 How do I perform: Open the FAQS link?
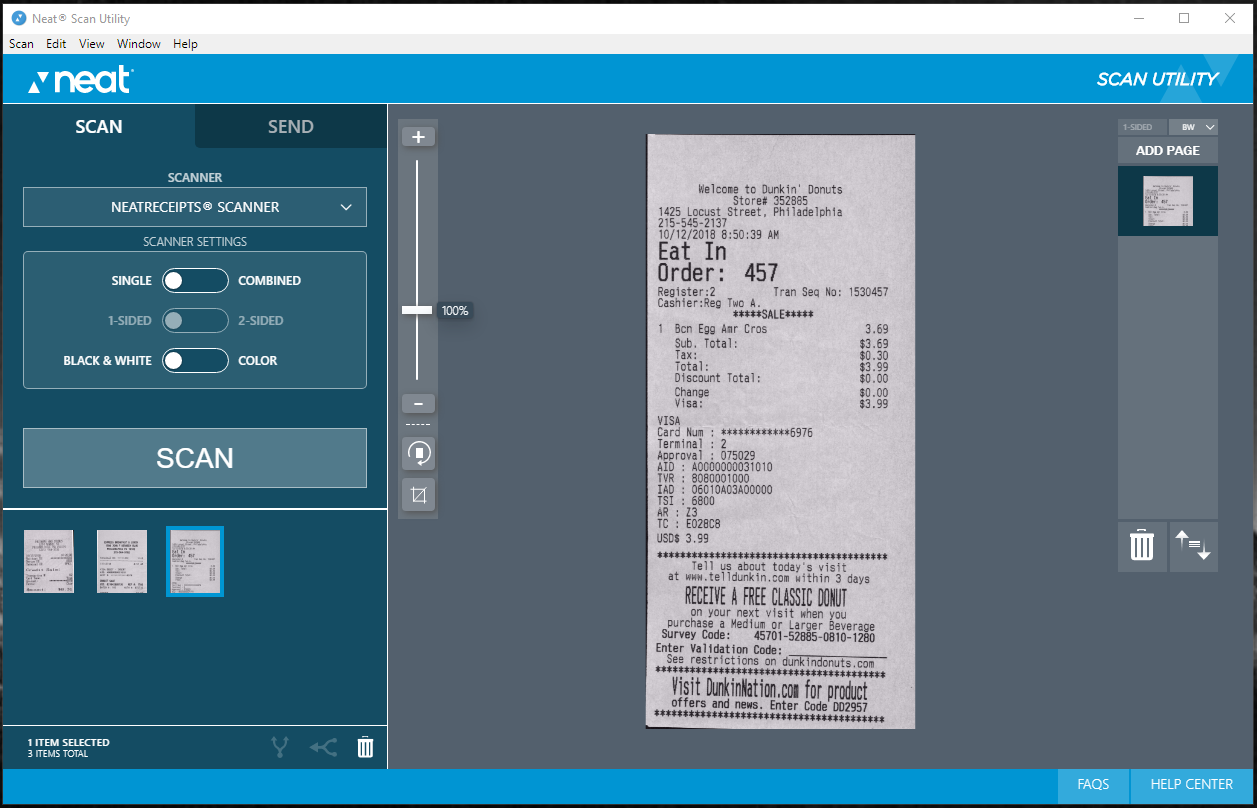1093,785
